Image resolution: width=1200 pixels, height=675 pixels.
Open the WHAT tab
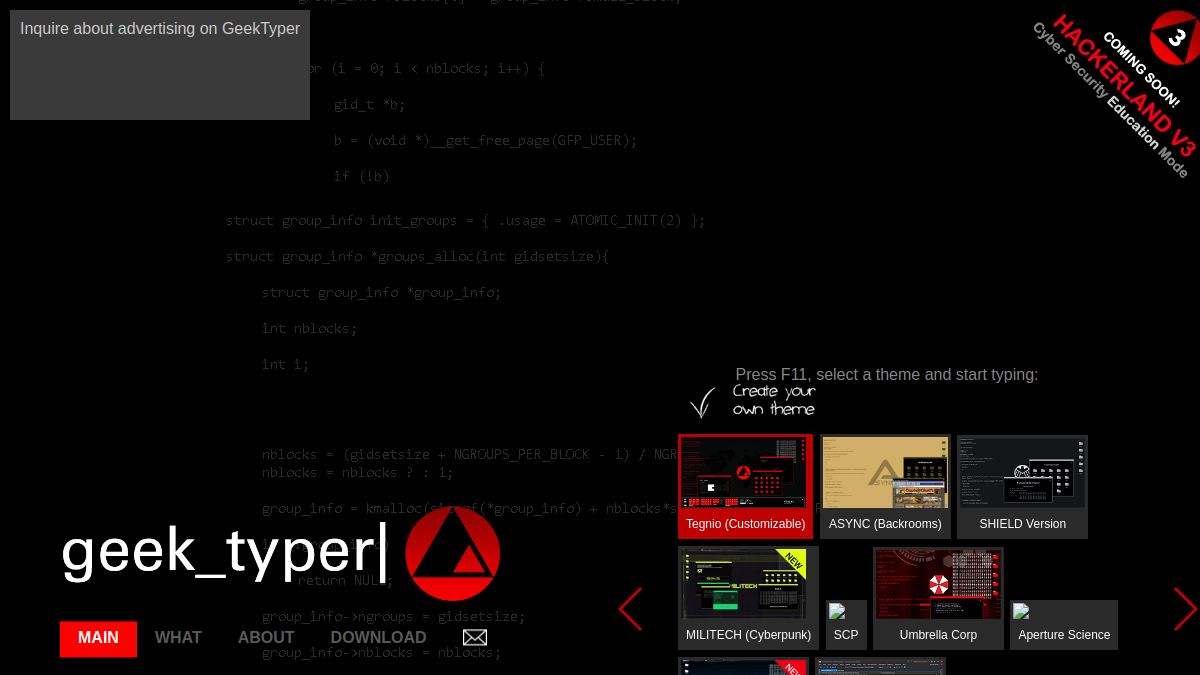[x=178, y=638]
